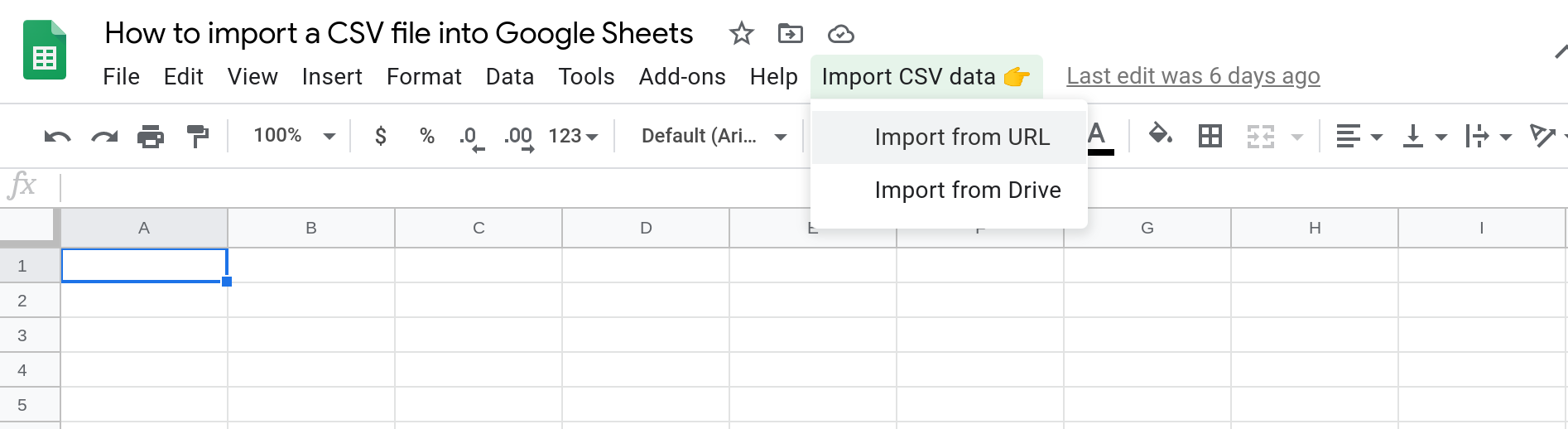Format as percent
Image resolution: width=1568 pixels, height=429 pixels.
[427, 136]
